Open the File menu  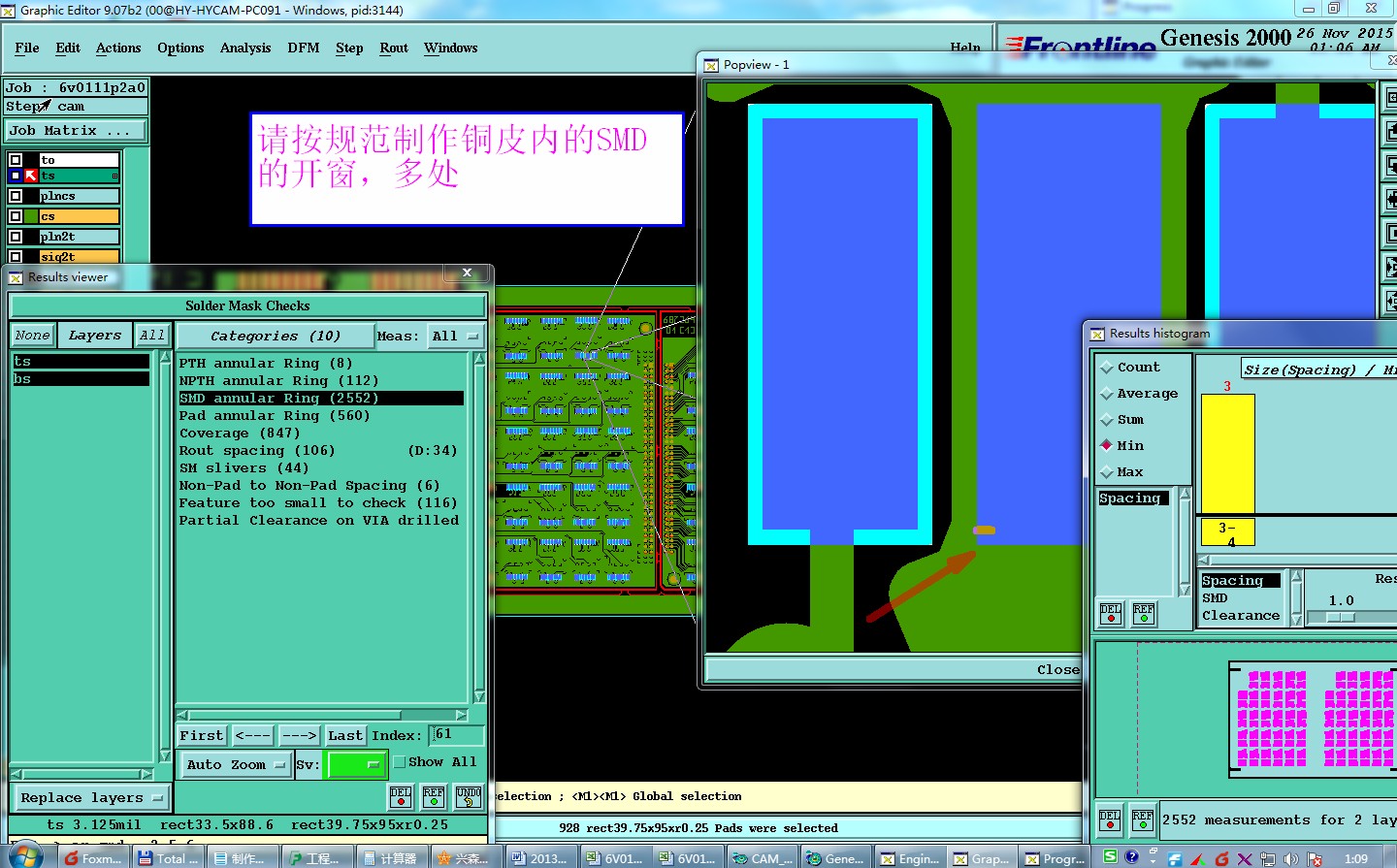pos(27,48)
